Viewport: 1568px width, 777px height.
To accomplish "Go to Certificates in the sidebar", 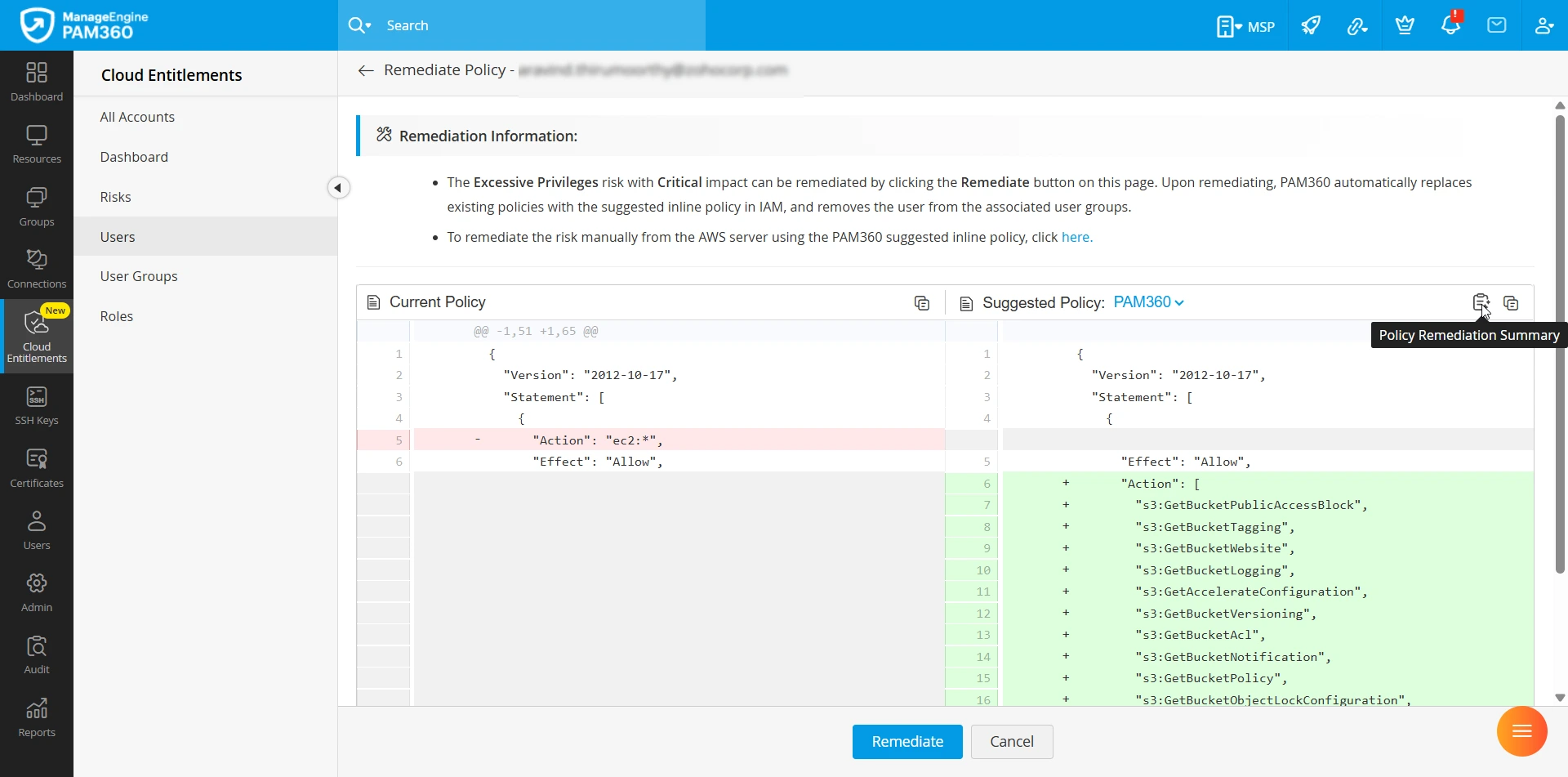I will coord(37,468).
